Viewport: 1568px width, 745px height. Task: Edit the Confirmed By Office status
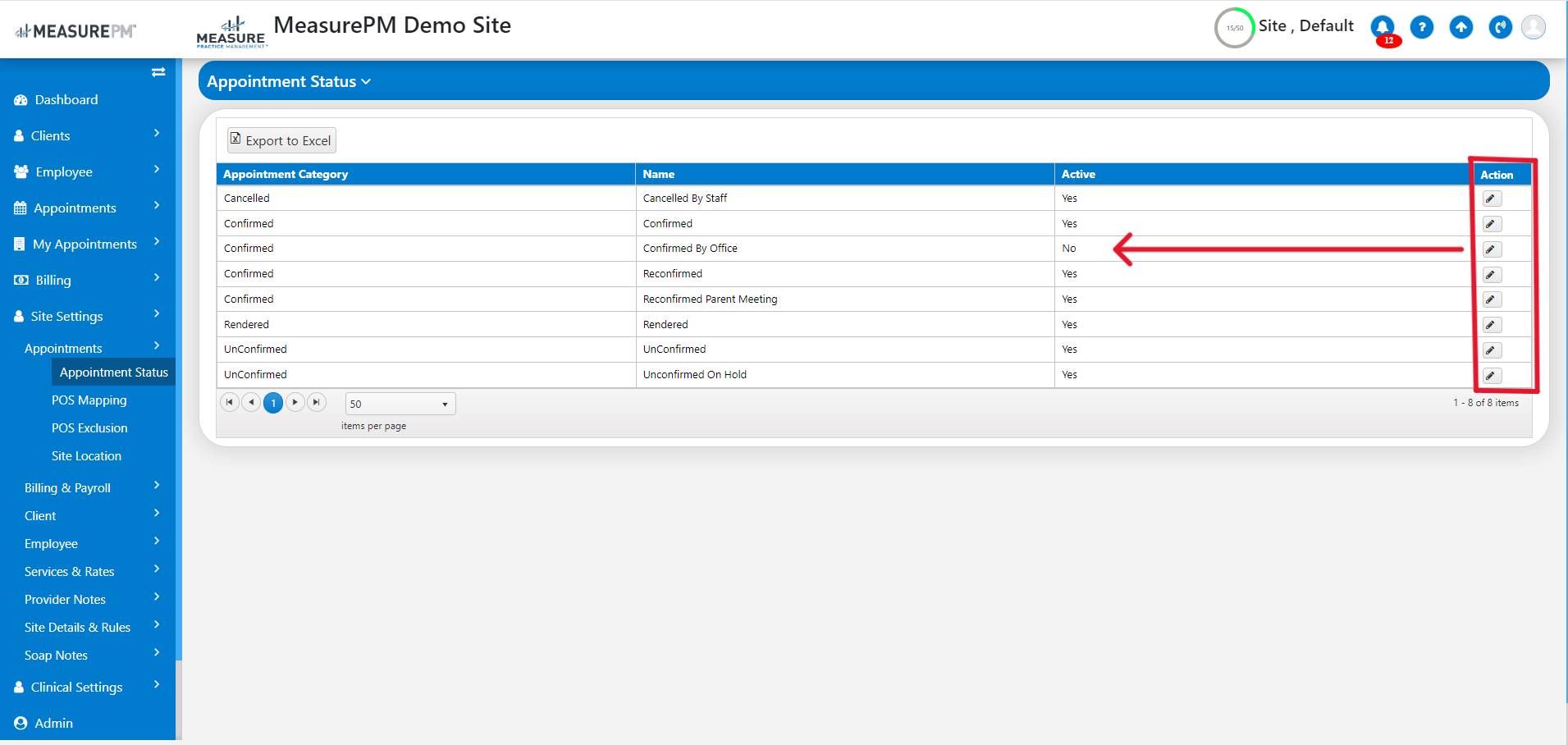click(1491, 249)
